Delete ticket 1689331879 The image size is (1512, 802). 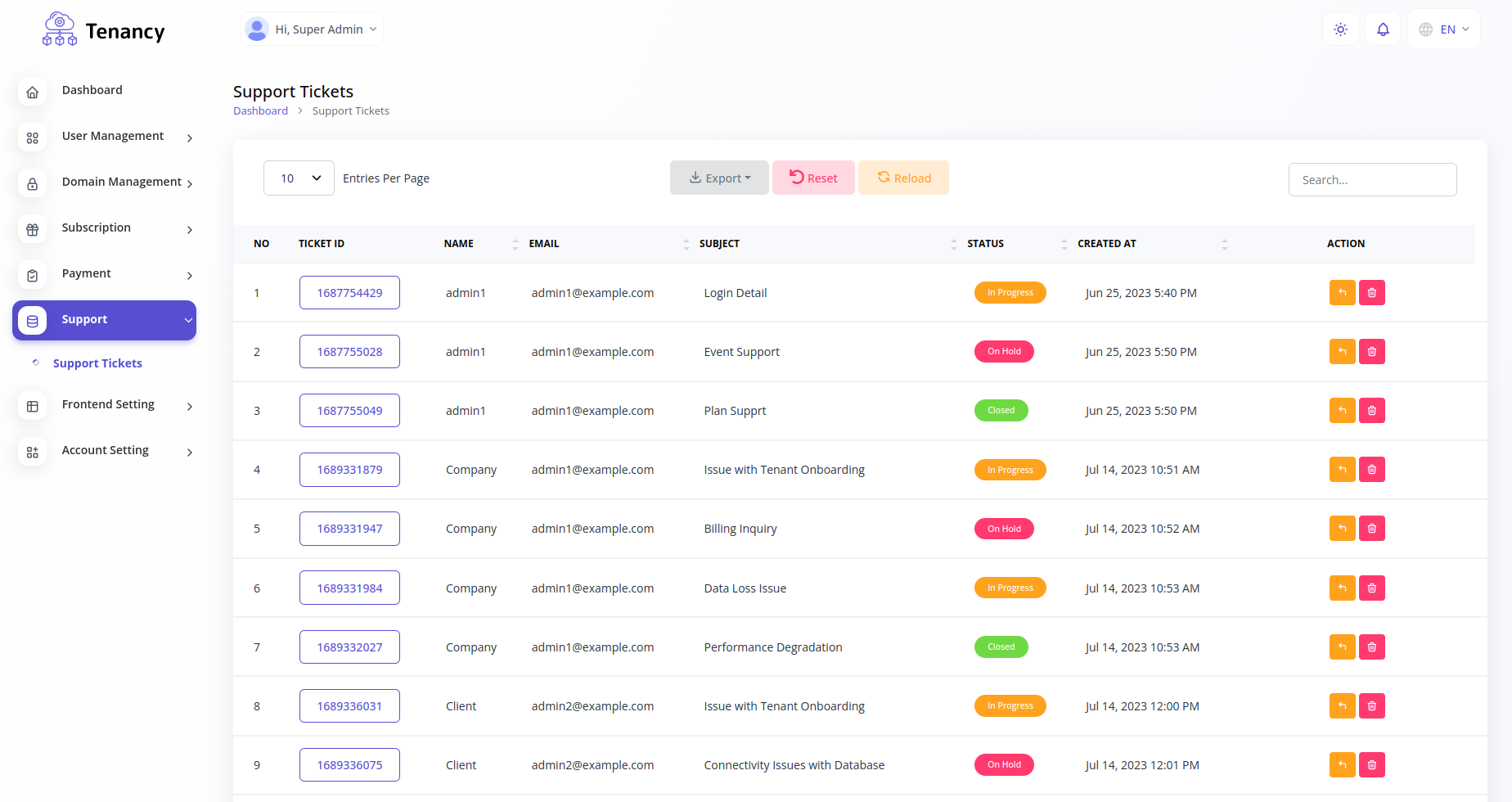pos(1372,469)
